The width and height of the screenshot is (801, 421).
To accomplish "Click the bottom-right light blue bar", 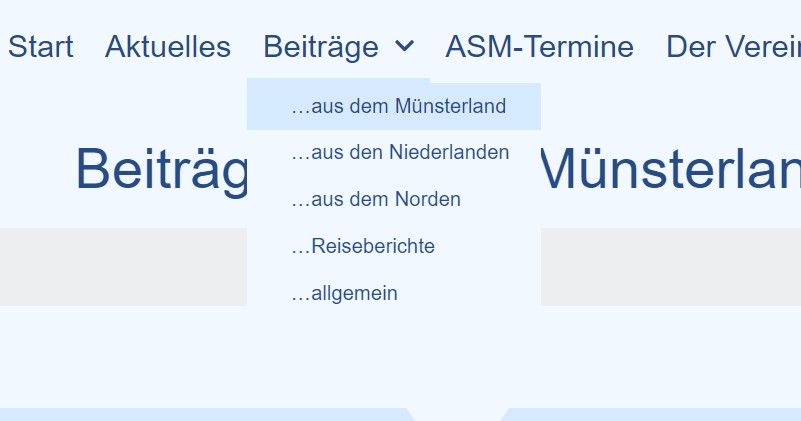I will [650, 414].
